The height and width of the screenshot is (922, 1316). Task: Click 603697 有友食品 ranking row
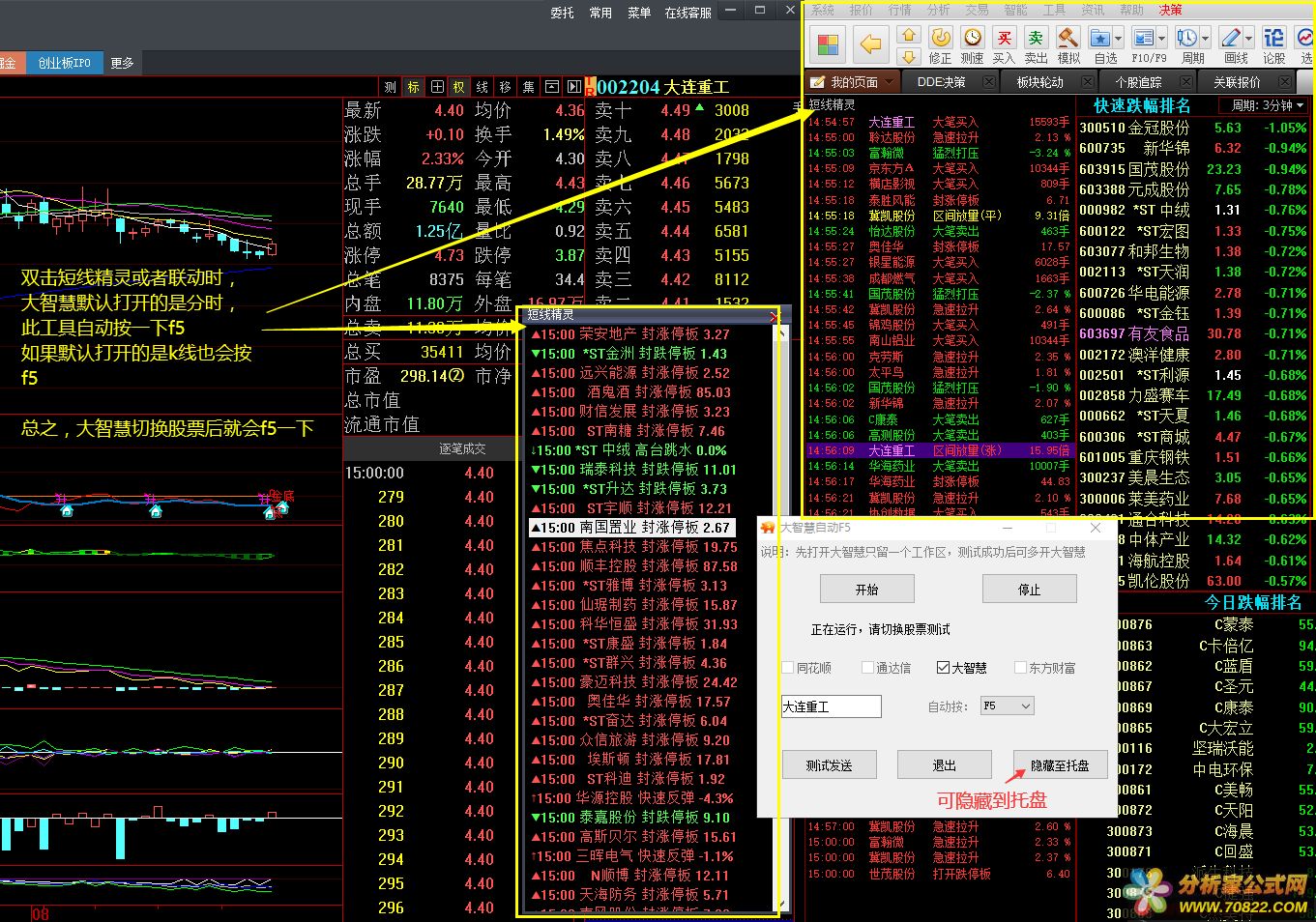(1193, 333)
